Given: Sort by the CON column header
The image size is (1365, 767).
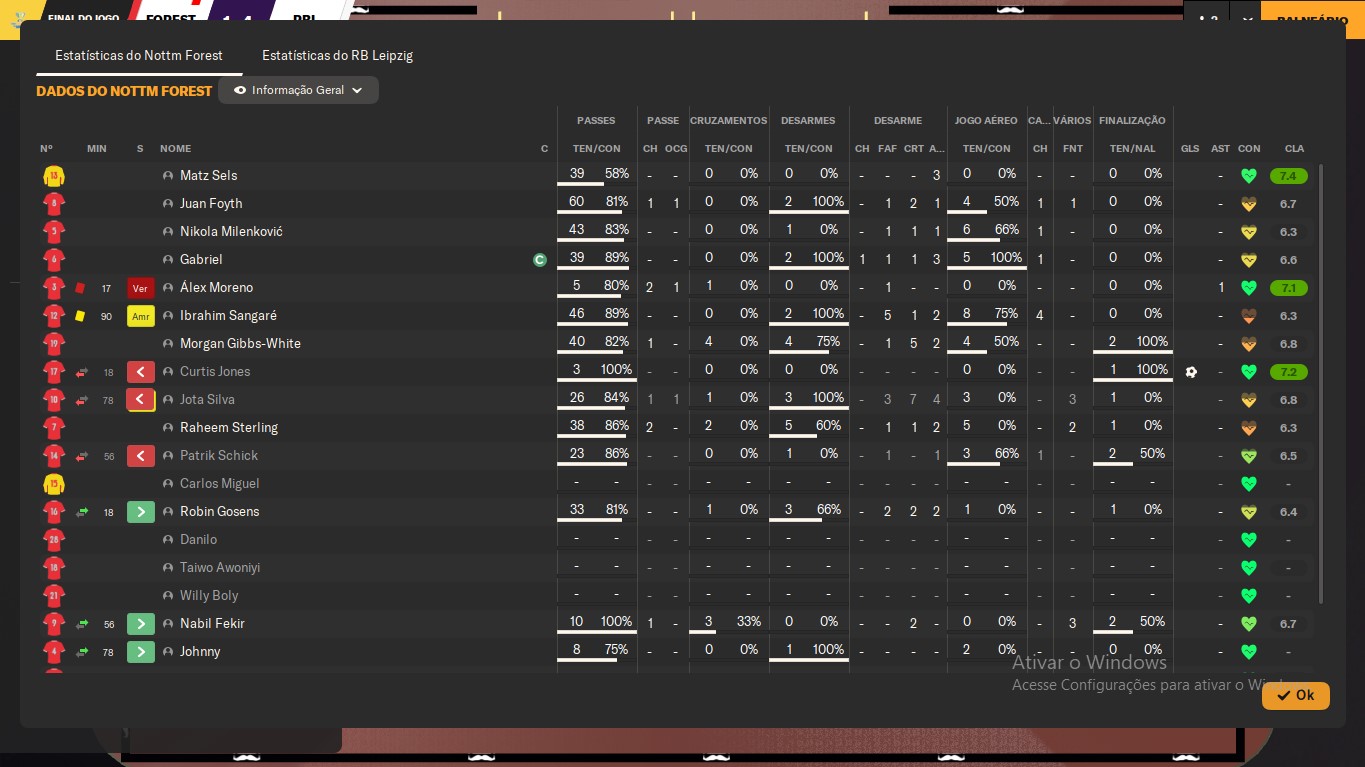Looking at the screenshot, I should pos(1249,149).
